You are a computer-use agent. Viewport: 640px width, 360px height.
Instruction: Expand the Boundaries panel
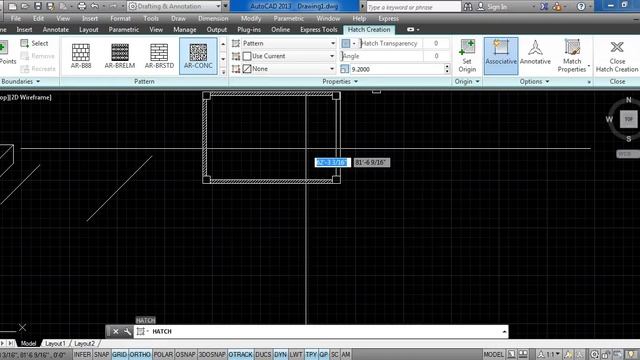point(21,82)
